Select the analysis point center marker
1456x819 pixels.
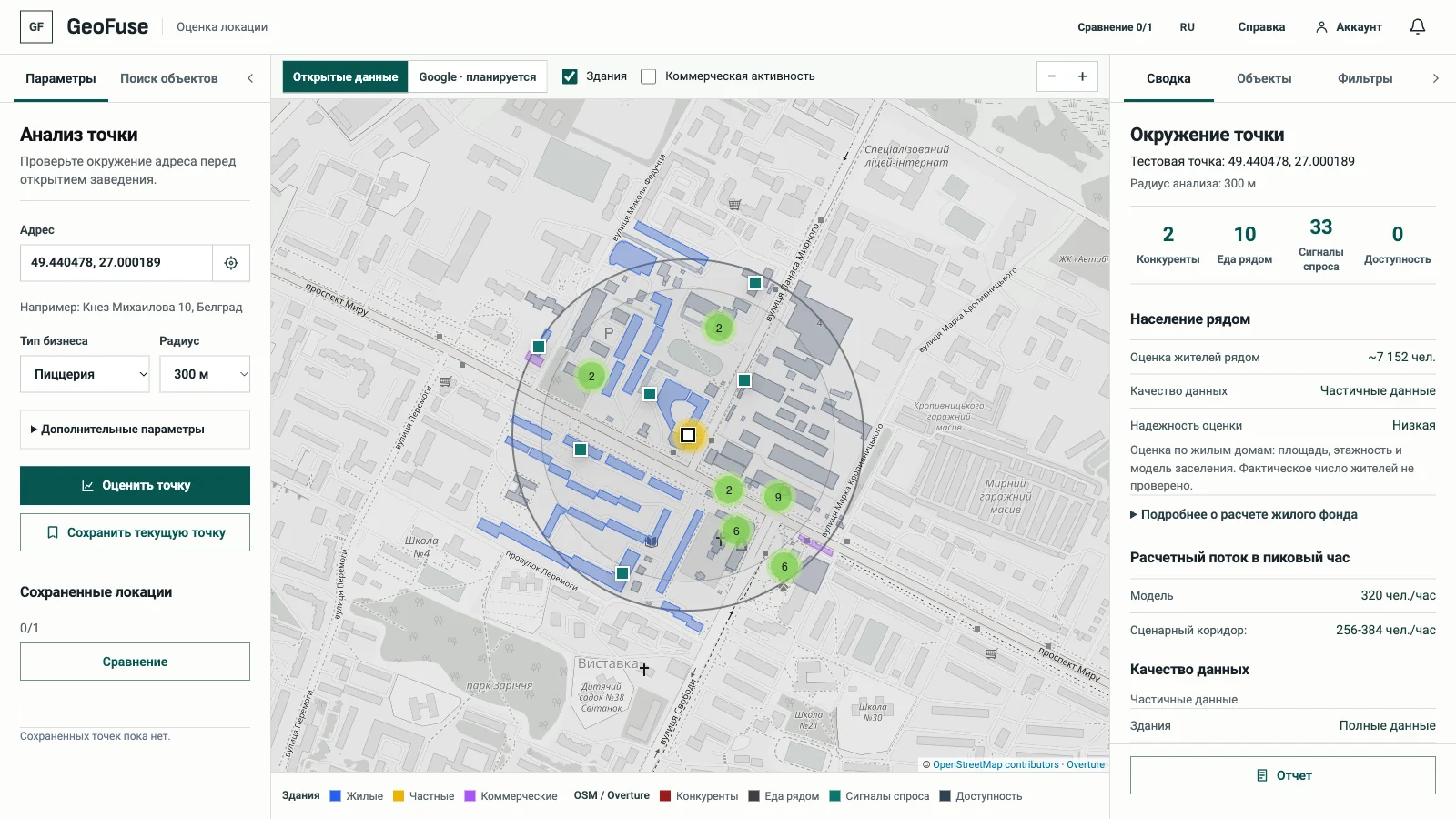click(688, 435)
